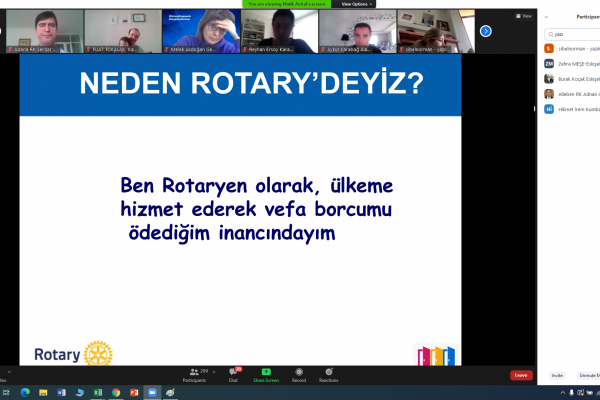Expand the arrow next to Participants button
Image resolution: width=600 pixels, height=400 pixels.
pos(214,372)
